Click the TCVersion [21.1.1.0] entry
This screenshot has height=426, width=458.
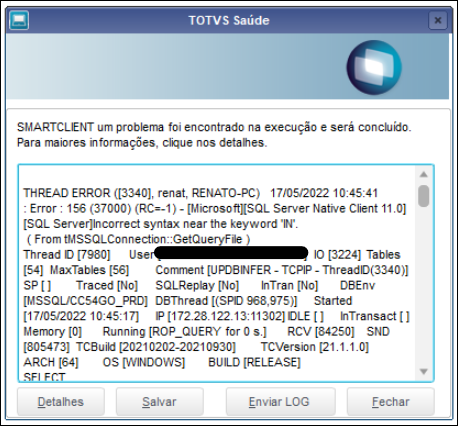click(x=315, y=347)
